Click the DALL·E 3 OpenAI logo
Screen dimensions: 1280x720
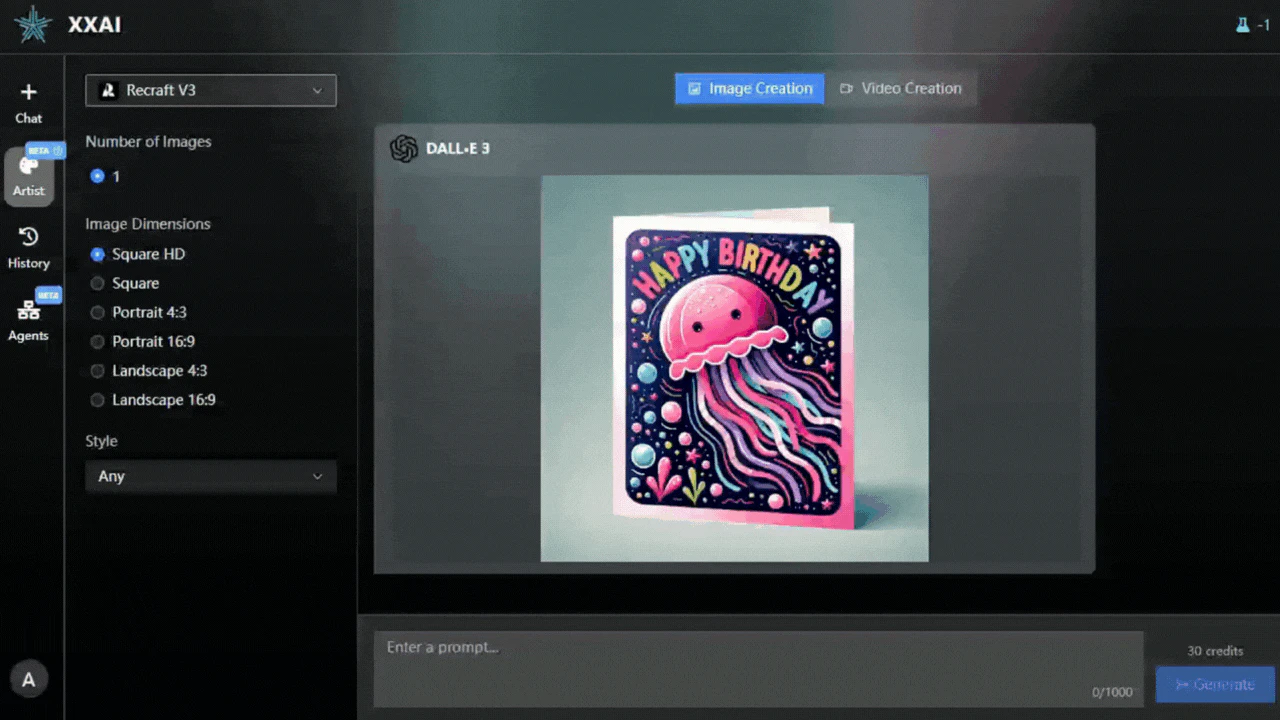(x=404, y=149)
